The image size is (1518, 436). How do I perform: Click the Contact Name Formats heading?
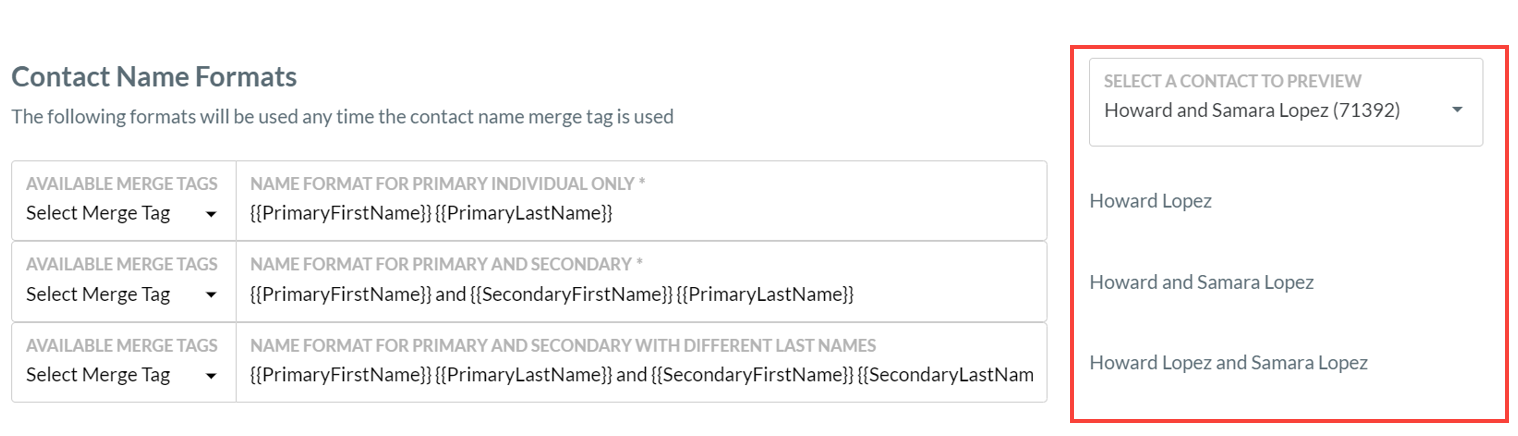coord(154,76)
